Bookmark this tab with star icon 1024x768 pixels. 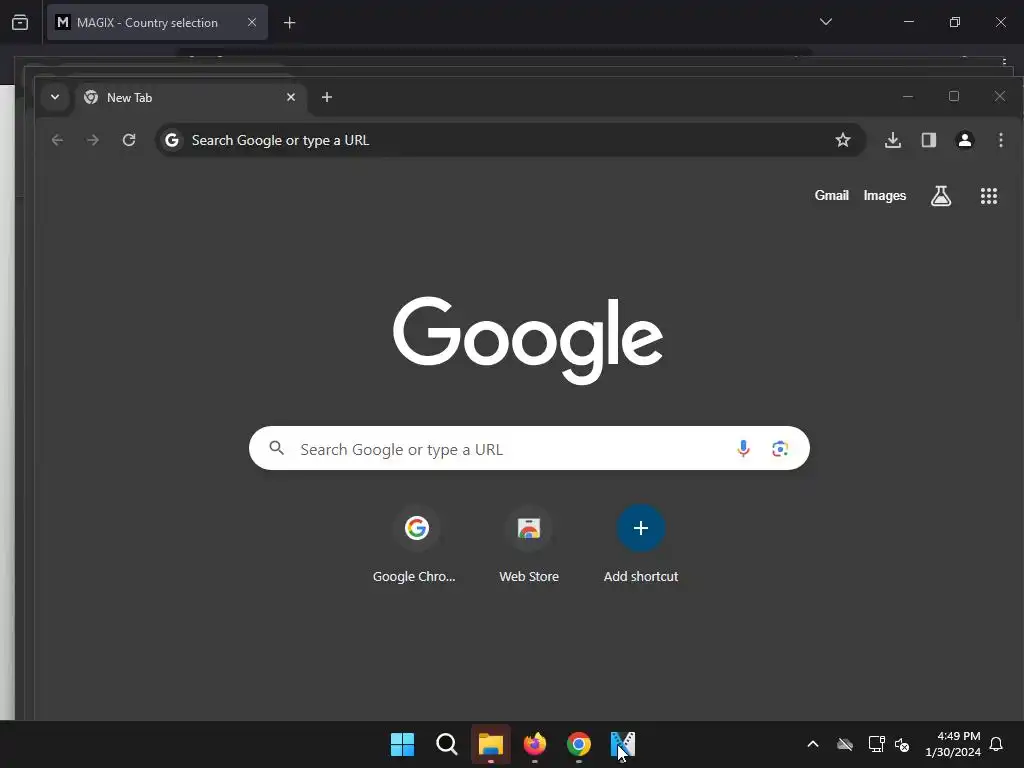(x=842, y=140)
